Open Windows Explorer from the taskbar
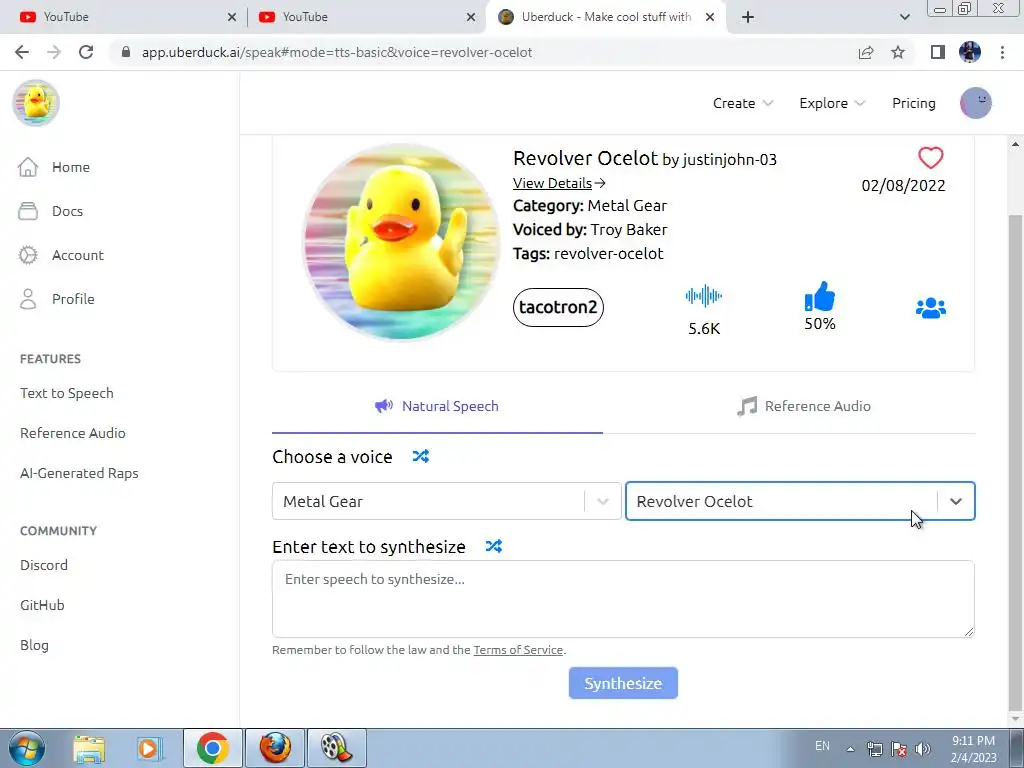Screen dimensions: 1024x768 click(89, 748)
